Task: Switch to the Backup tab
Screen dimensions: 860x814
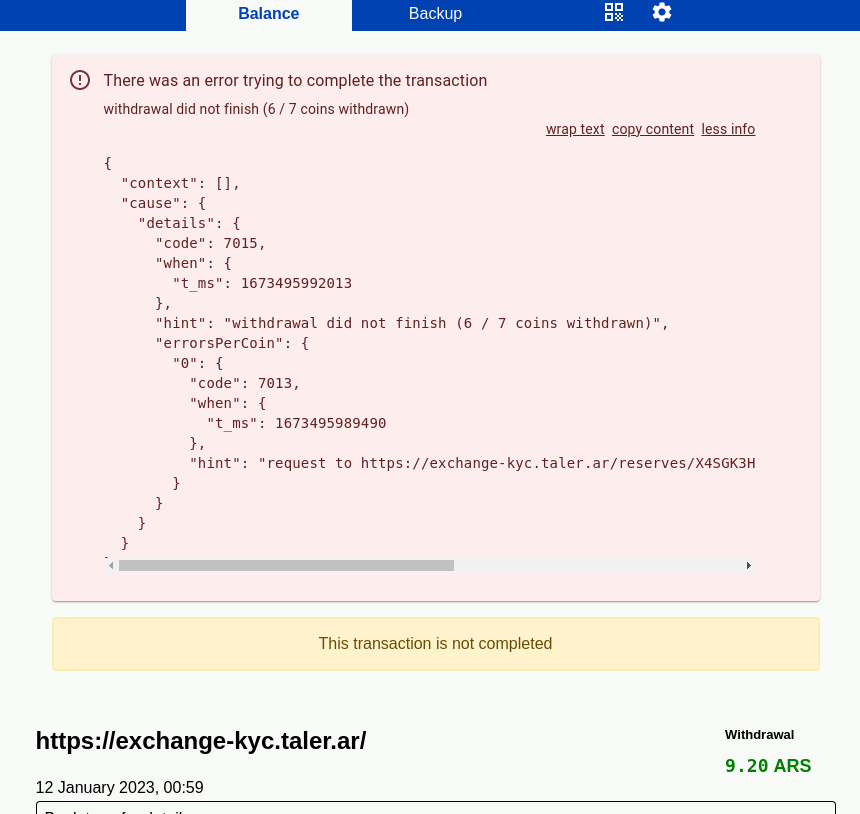Action: coord(435,14)
